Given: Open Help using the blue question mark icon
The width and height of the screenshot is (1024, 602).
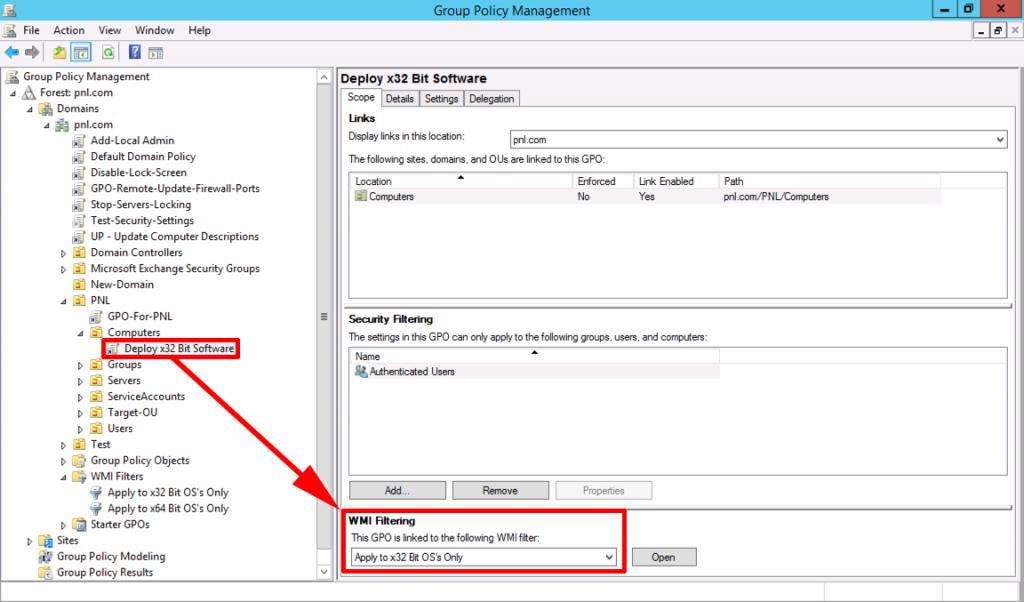Looking at the screenshot, I should [134, 52].
